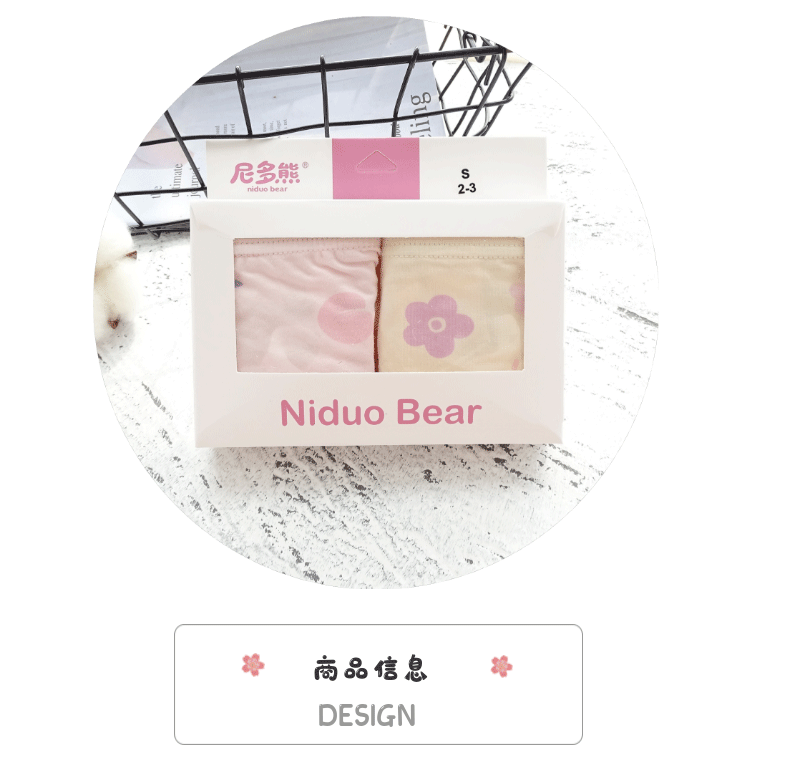The height and width of the screenshot is (774, 790).
Task: Click the large Niduo Bear box text
Action: pos(381,413)
